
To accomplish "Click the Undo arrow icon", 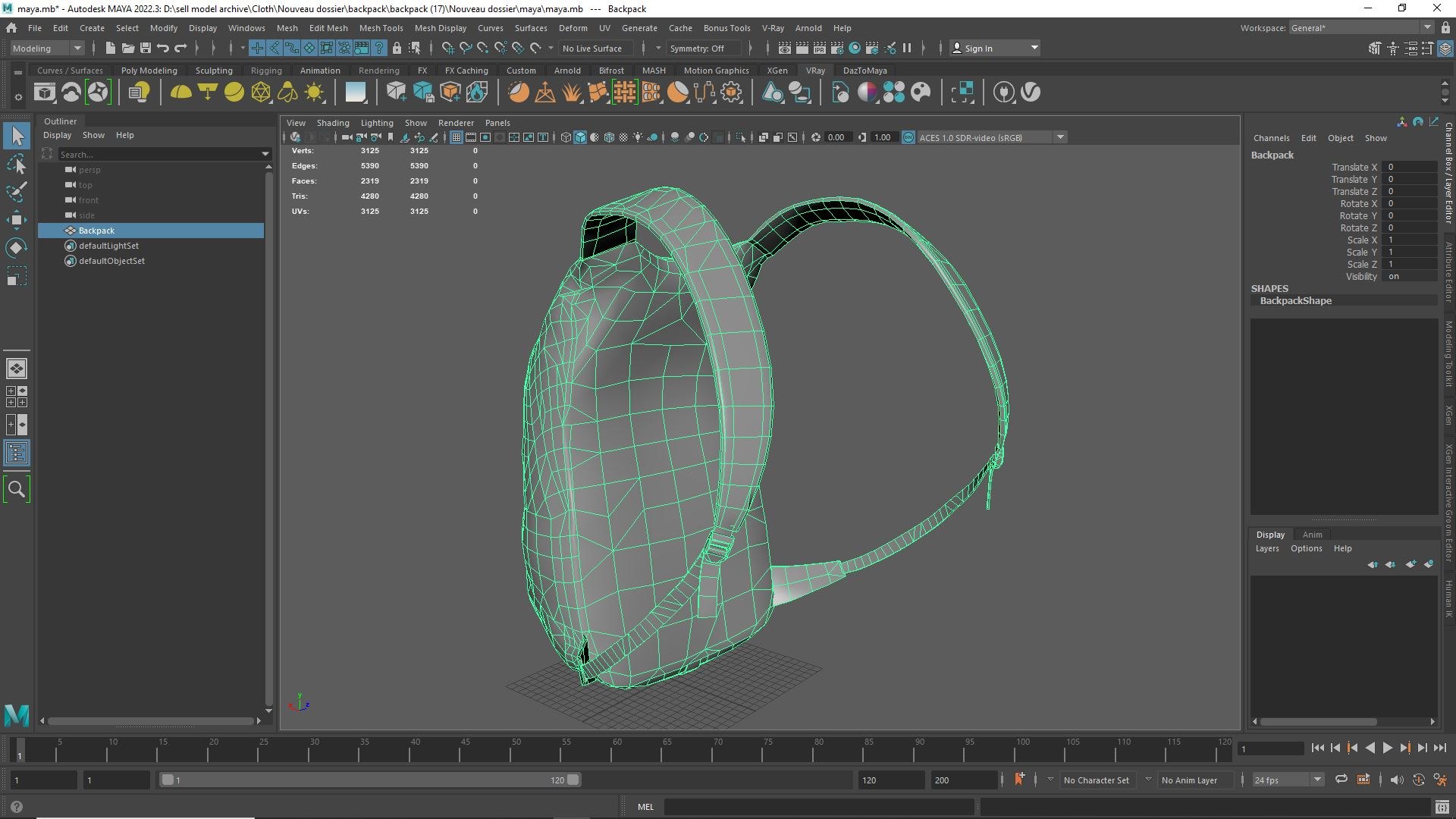I will point(163,48).
